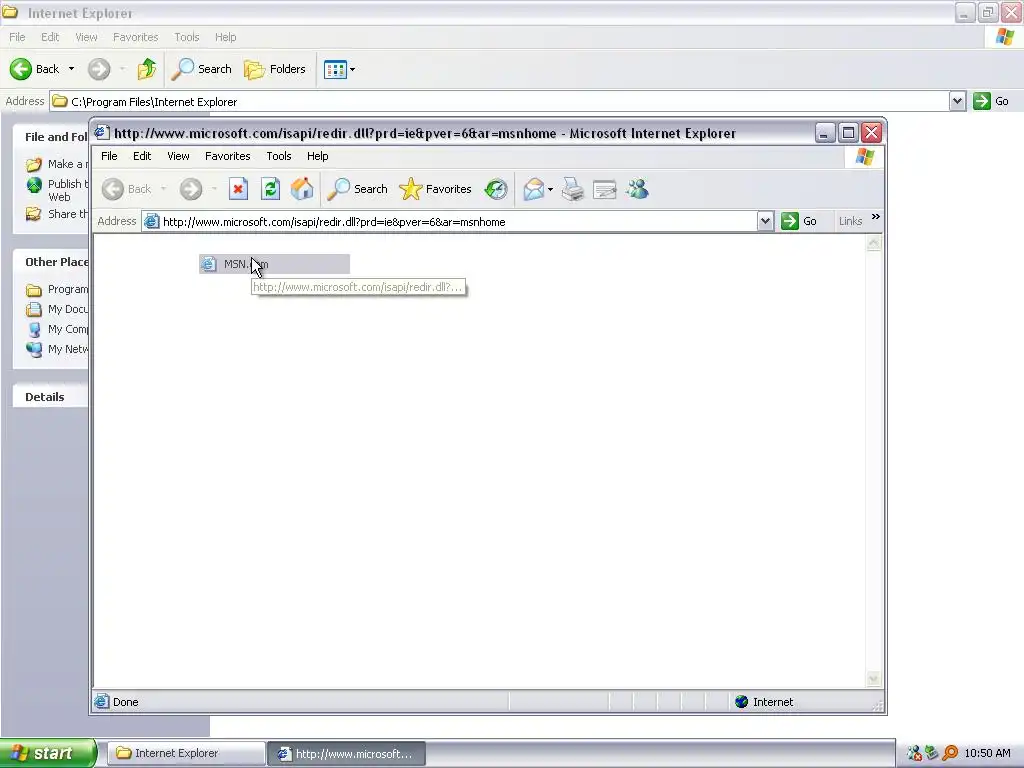Open the folder window's Tools menu
This screenshot has width=1024, height=768.
tap(186, 37)
